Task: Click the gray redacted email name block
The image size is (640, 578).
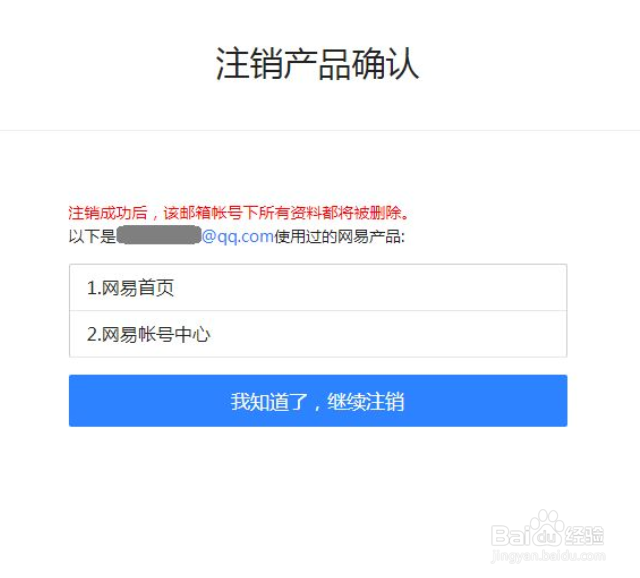Action: click(x=159, y=235)
